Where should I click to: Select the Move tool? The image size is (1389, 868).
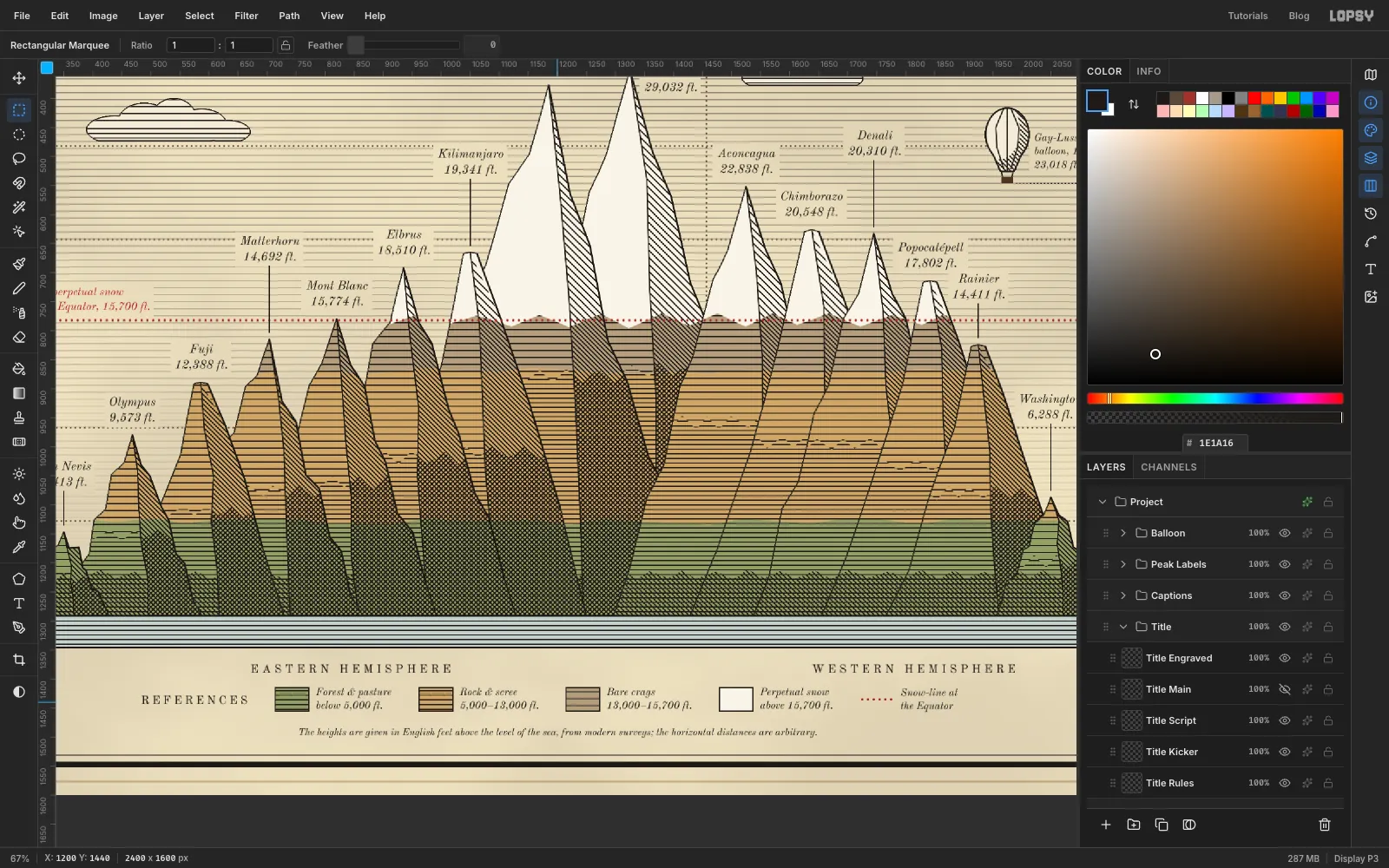point(19,78)
